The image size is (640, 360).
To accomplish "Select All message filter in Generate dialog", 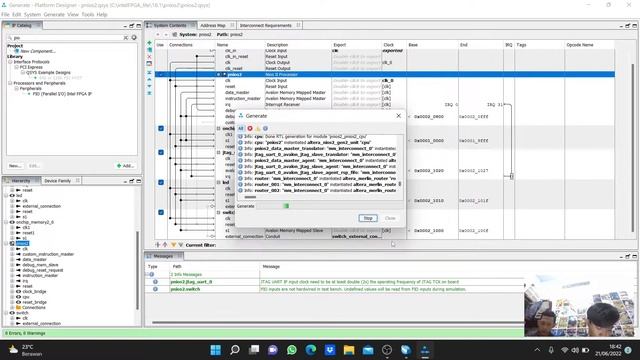I will 240,128.
